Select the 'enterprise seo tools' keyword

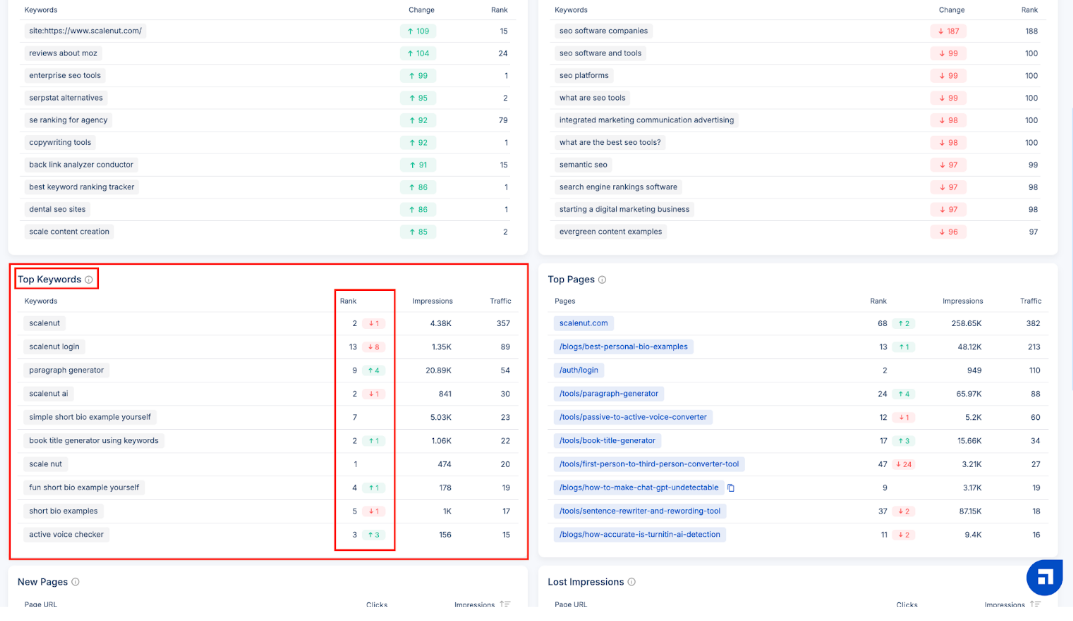coord(65,76)
